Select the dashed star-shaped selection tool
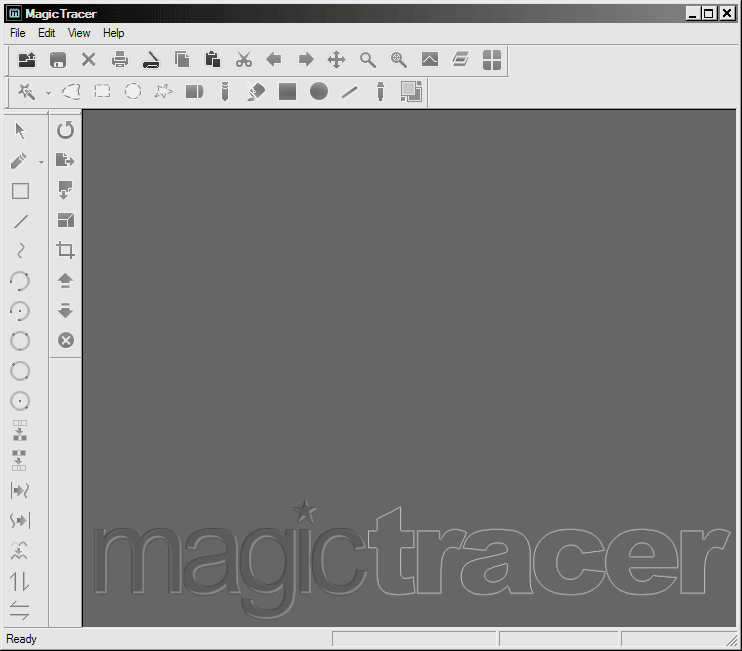This screenshot has height=651, width=742. (x=164, y=91)
